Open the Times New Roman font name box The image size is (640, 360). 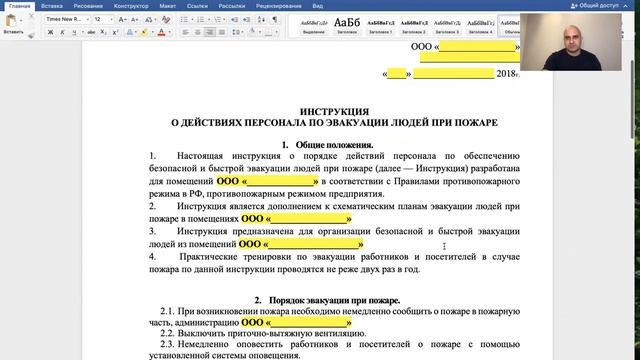tap(67, 19)
